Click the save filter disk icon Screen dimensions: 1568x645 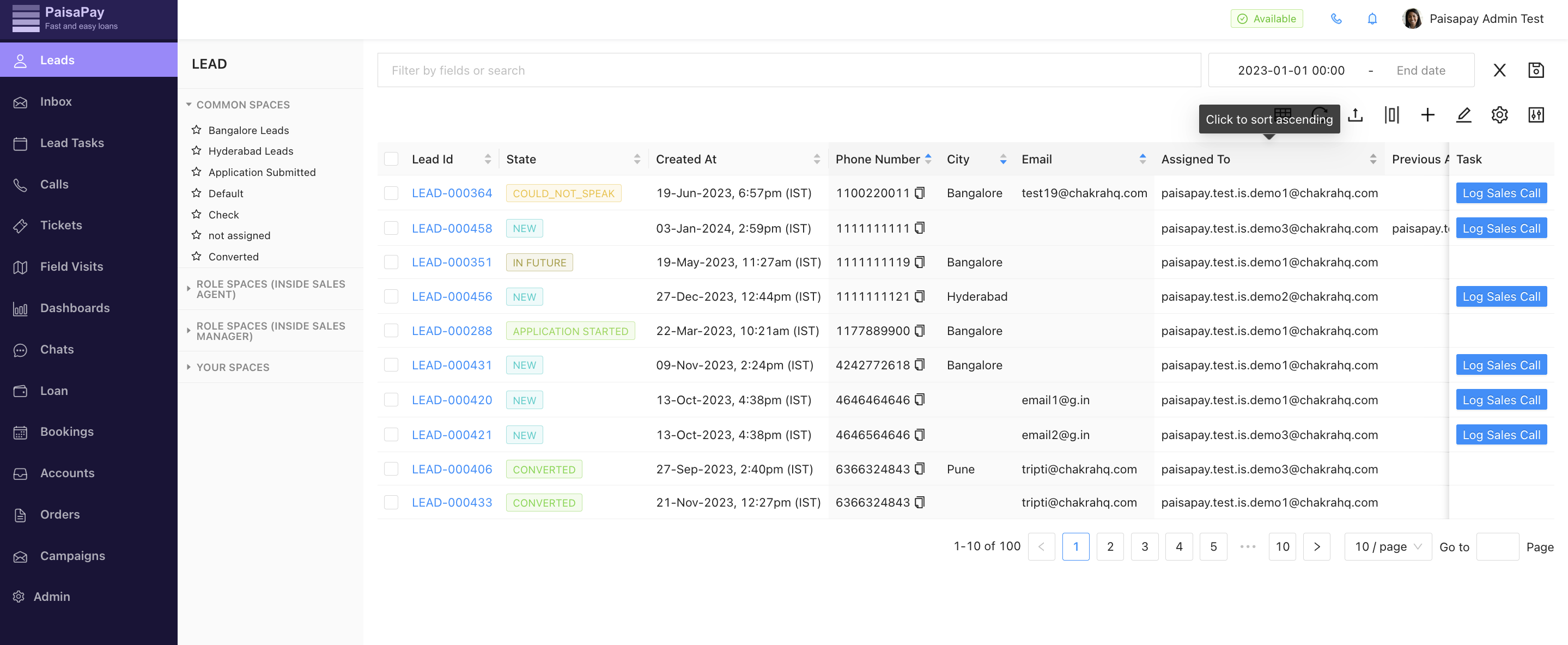[1536, 70]
